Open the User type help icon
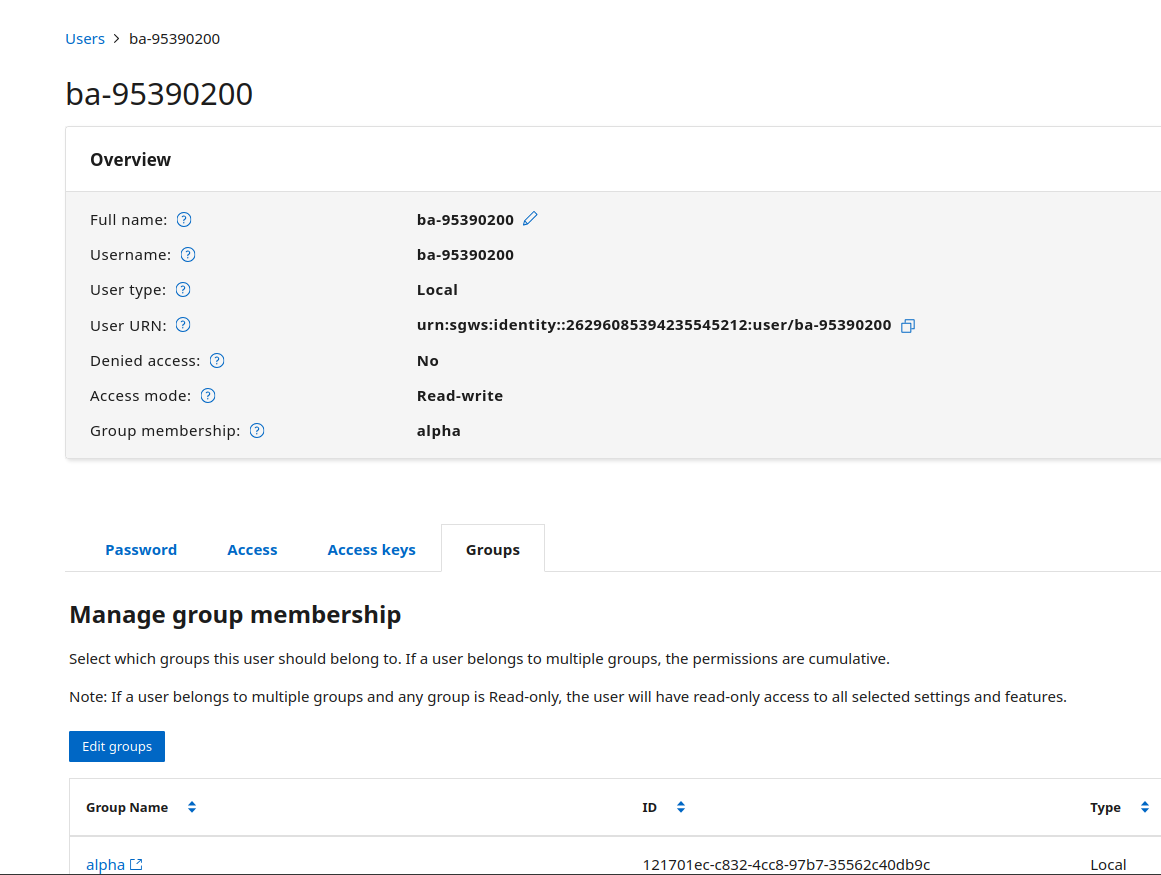The height and width of the screenshot is (875, 1161). [183, 290]
